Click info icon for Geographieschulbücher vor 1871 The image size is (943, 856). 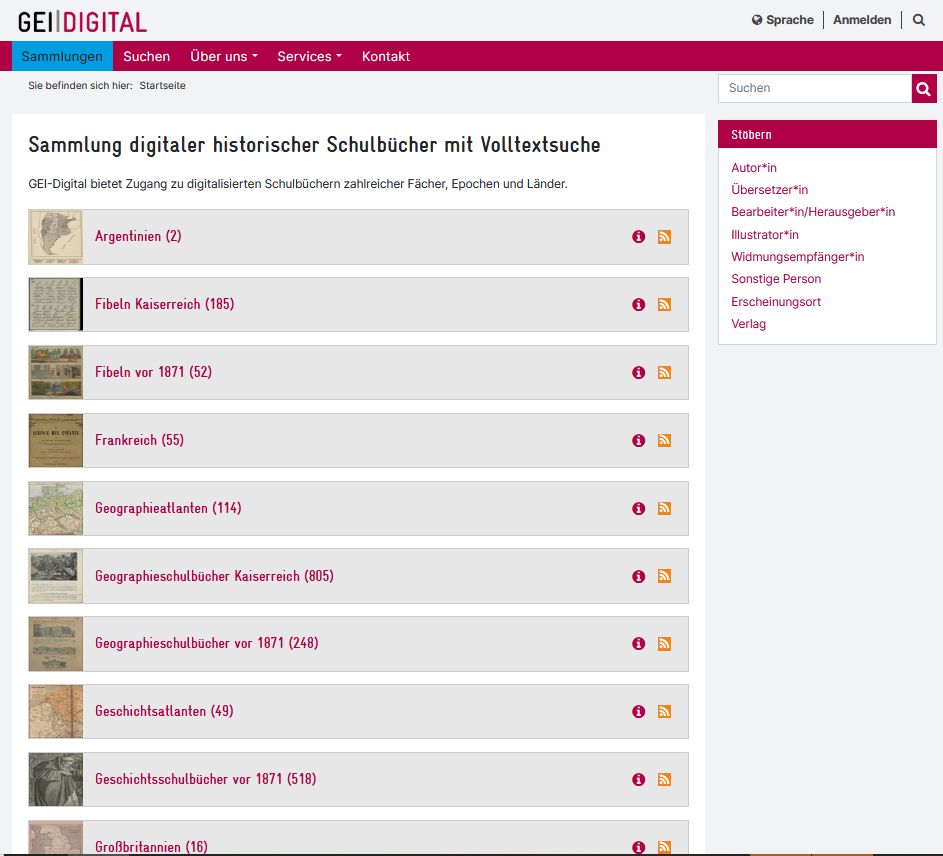(639, 644)
